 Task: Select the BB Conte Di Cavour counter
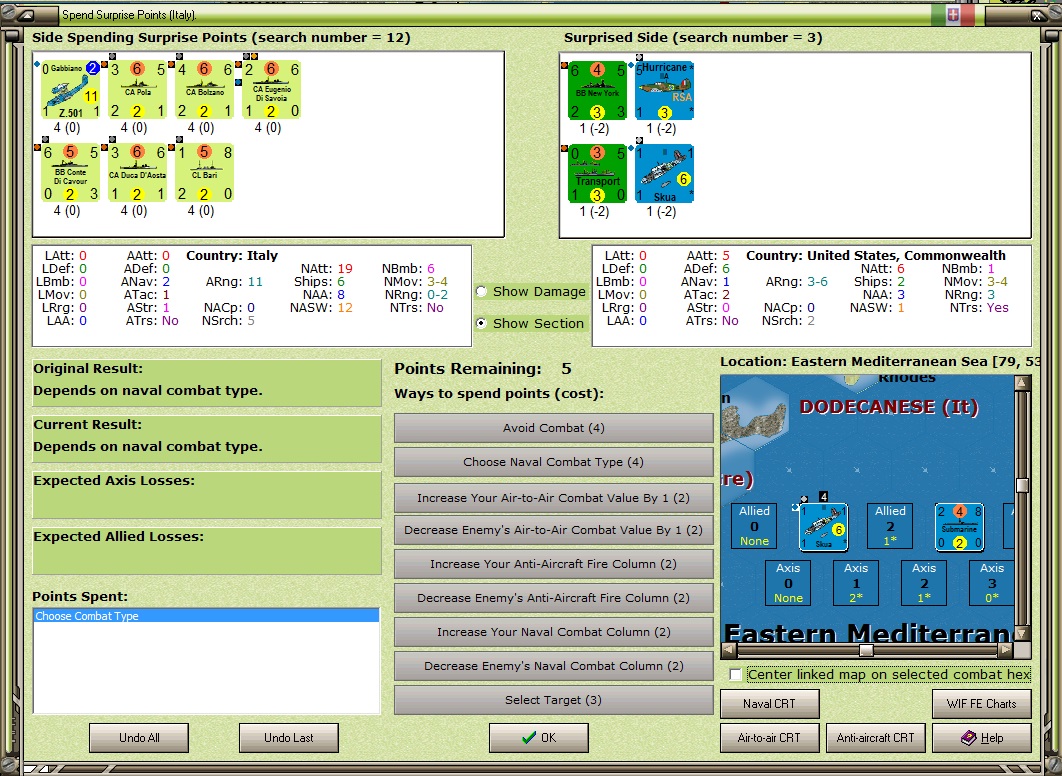tap(70, 173)
